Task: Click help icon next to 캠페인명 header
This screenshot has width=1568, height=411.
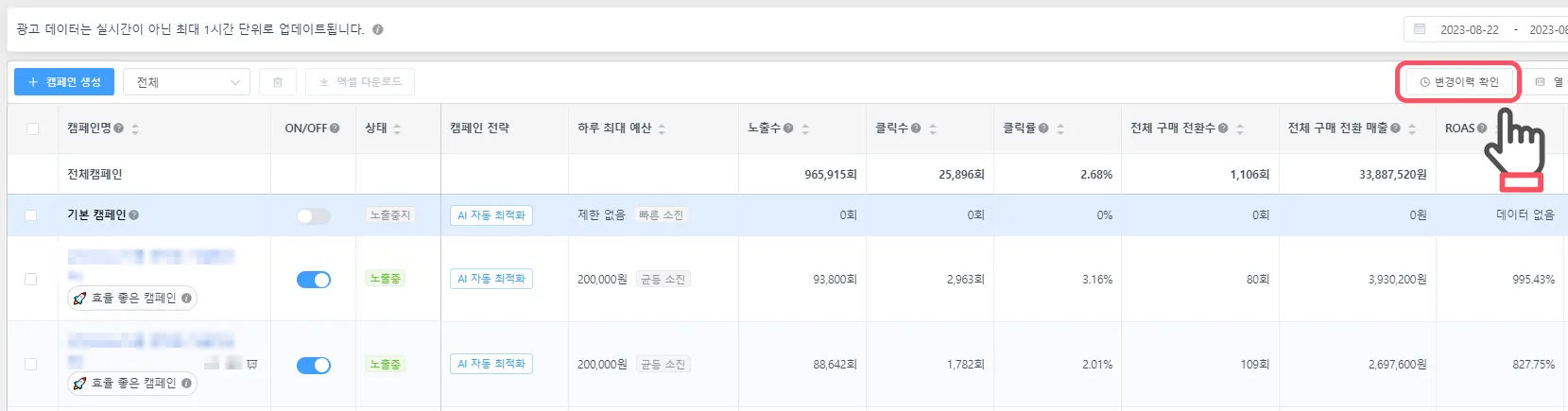Action: tap(119, 128)
